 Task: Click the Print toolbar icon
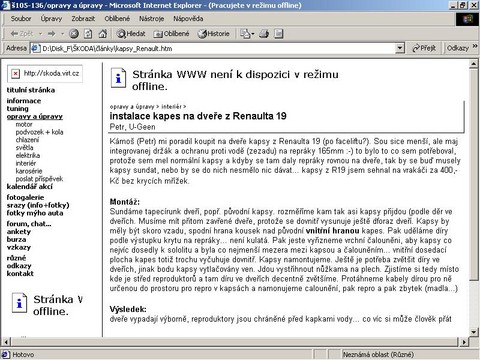[x=264, y=34]
